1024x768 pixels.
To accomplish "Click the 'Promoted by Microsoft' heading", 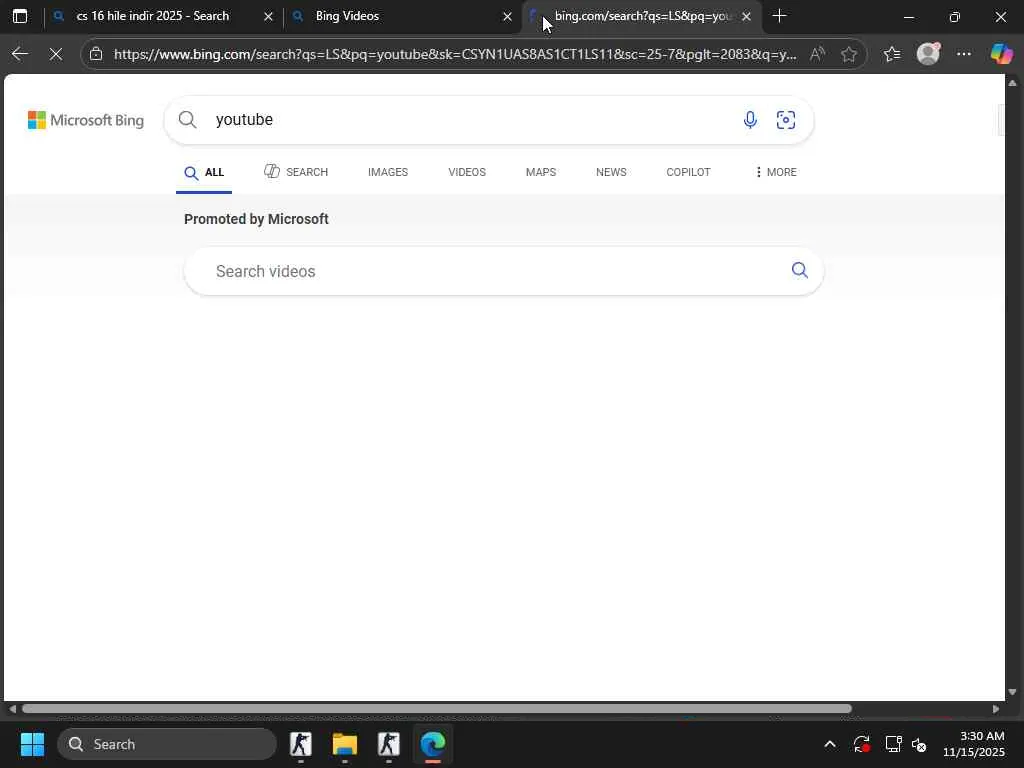I will coord(256,219).
